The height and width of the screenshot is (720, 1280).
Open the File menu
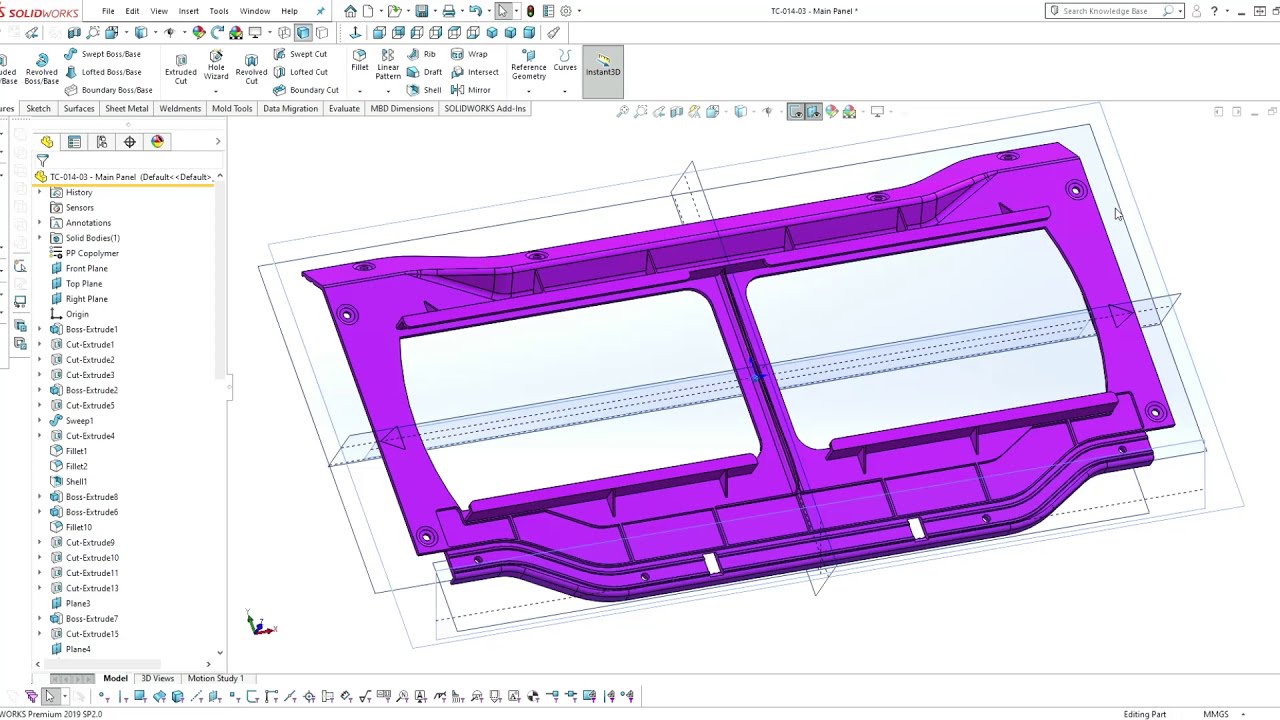click(107, 11)
